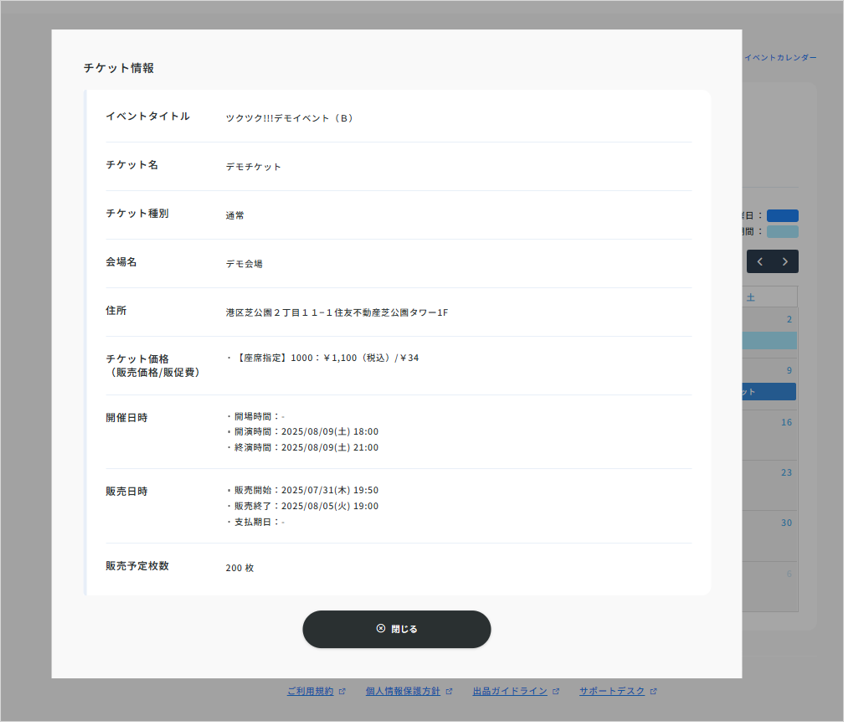This screenshot has height=722, width=844.
Task: Open the サポートデスク footer link
Action: pos(612,691)
